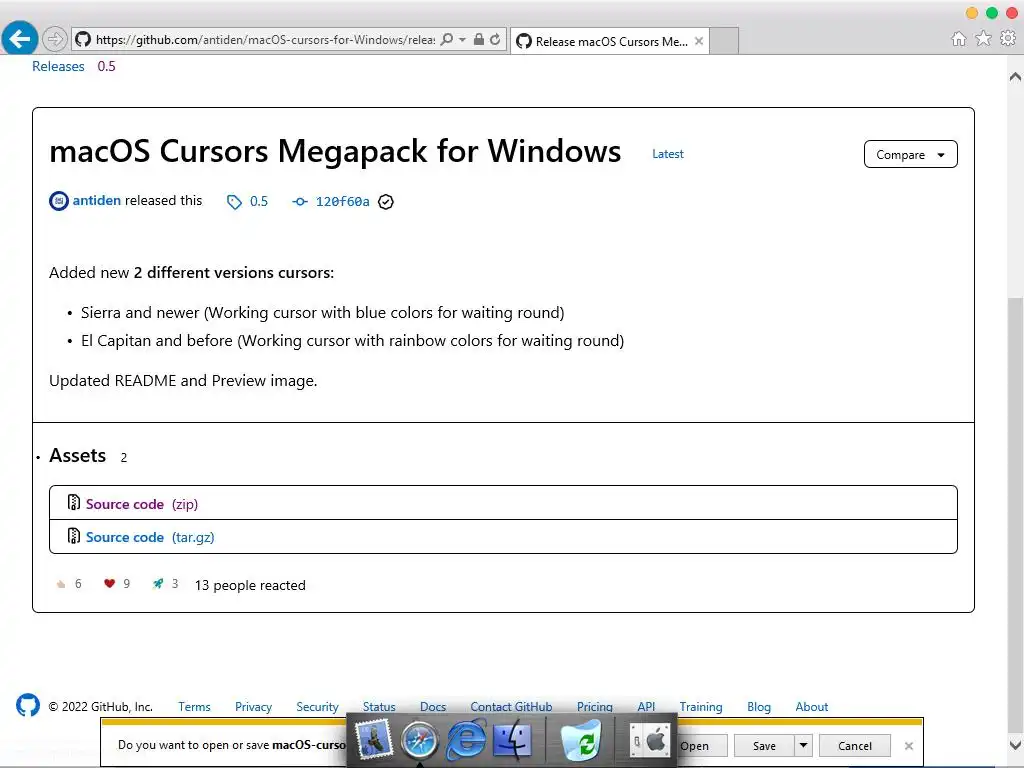This screenshot has height=768, width=1024.
Task: Click the GitHub logo in footer
Action: (28, 705)
